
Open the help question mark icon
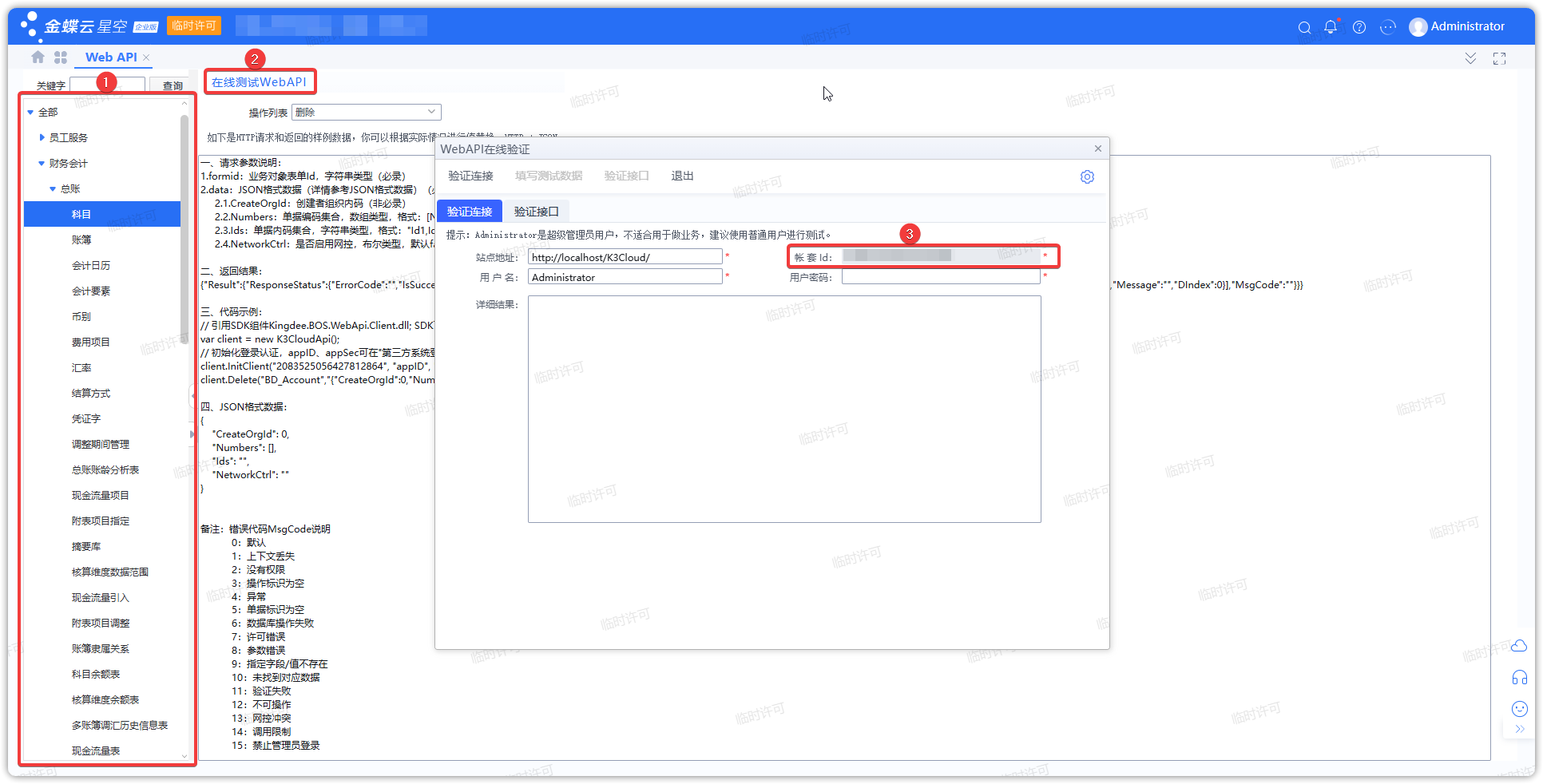1359,27
